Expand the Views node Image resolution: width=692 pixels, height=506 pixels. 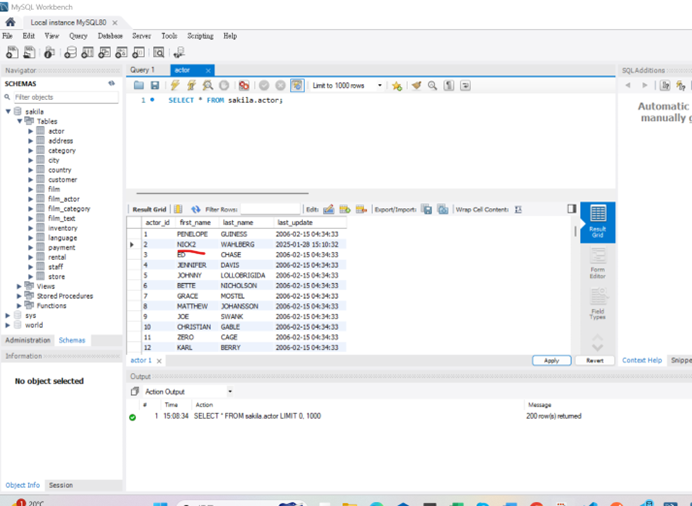pos(19,286)
